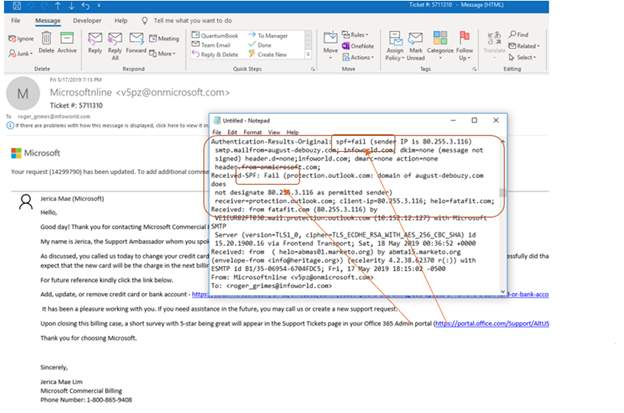Click the previous item up arrow
This screenshot has width=624, height=413.
coord(58,6)
